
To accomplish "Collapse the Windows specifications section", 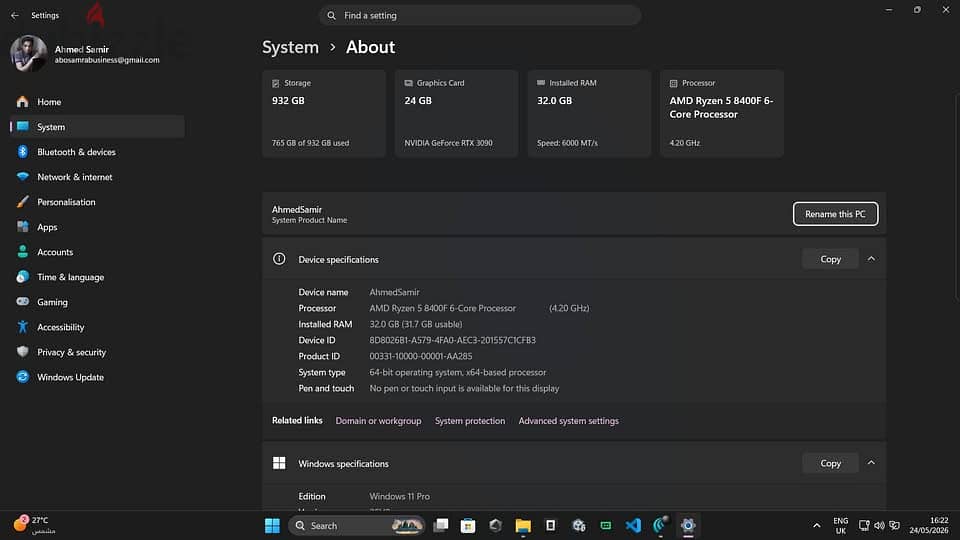I will (x=871, y=463).
